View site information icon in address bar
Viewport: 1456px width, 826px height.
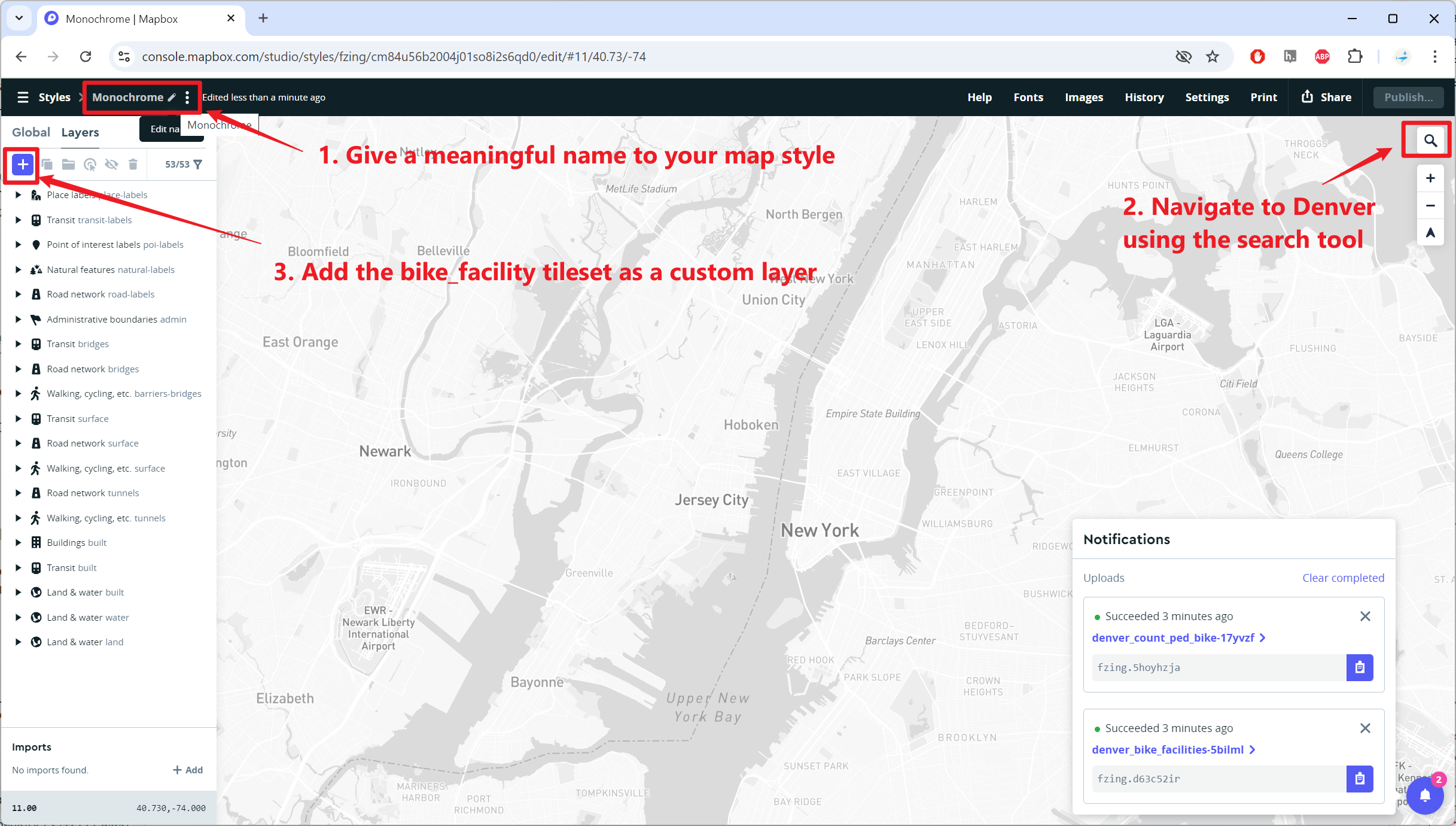[124, 56]
